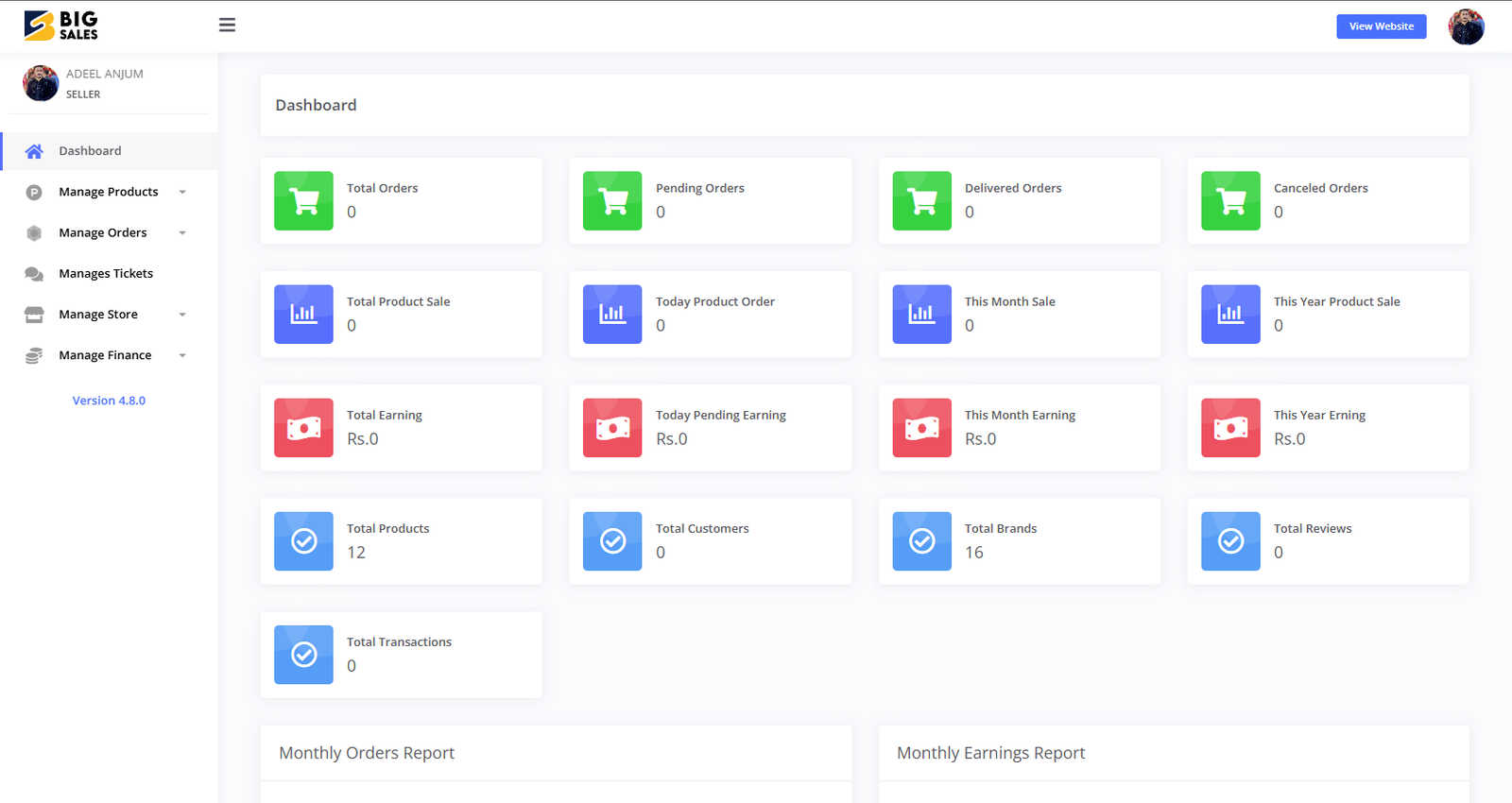Click the Adeel Anjum sidebar profile picture
The width and height of the screenshot is (1512, 803).
click(41, 83)
